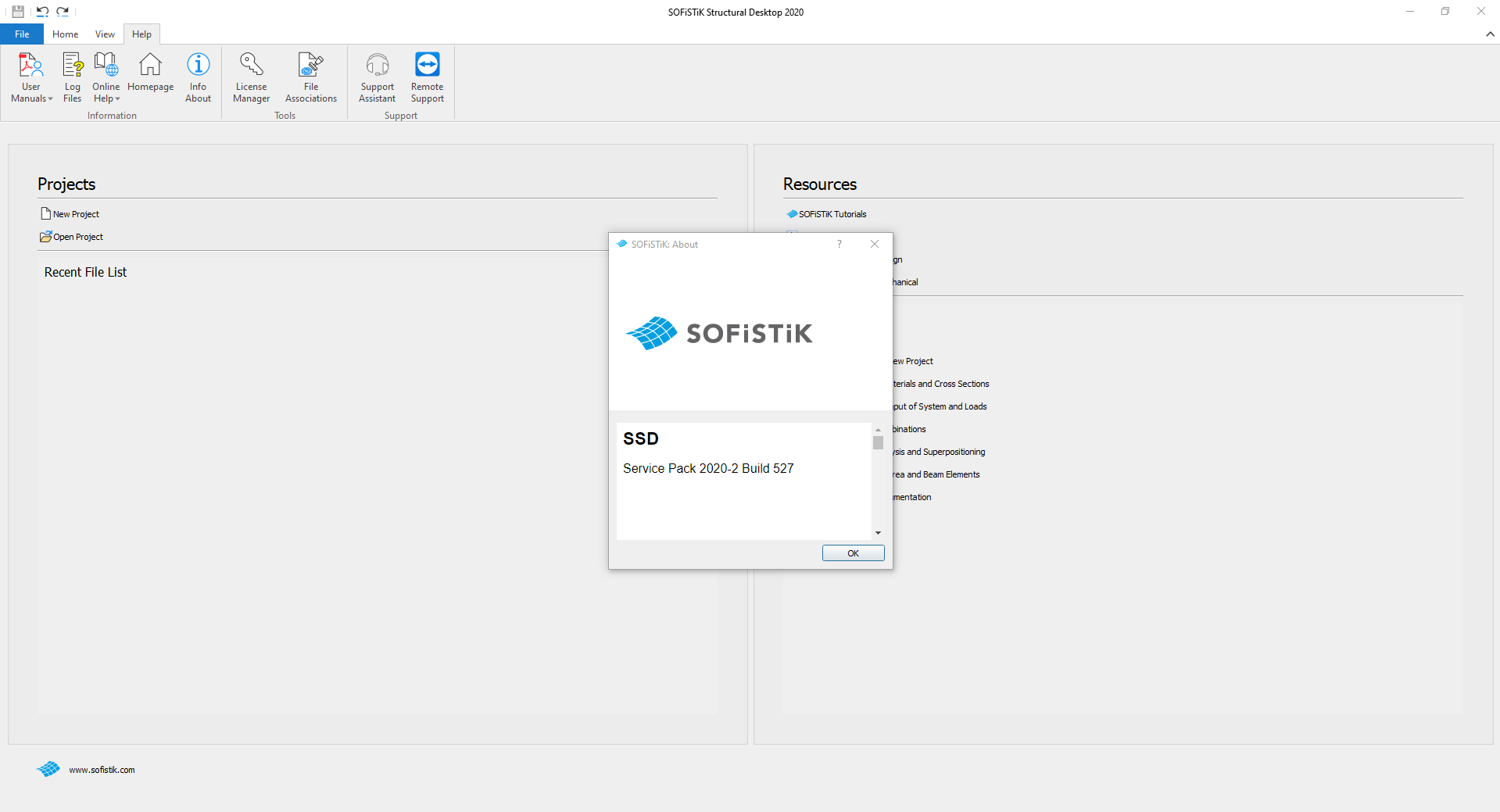Click the Info About icon
1500x812 pixels.
198,77
